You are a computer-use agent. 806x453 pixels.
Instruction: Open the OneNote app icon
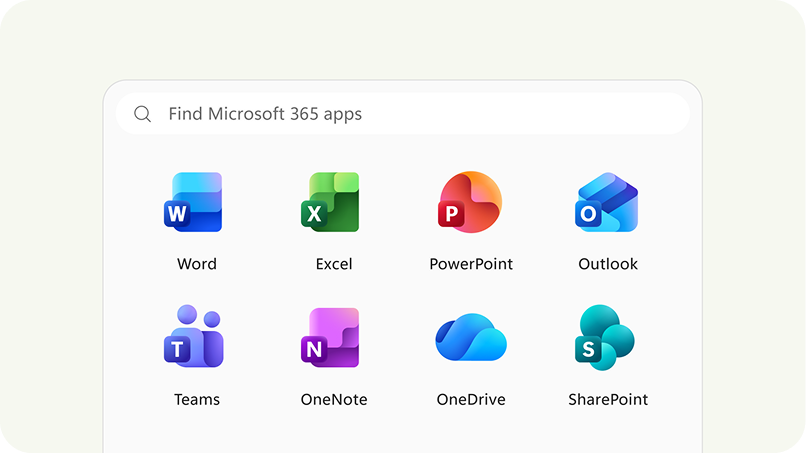coord(330,337)
